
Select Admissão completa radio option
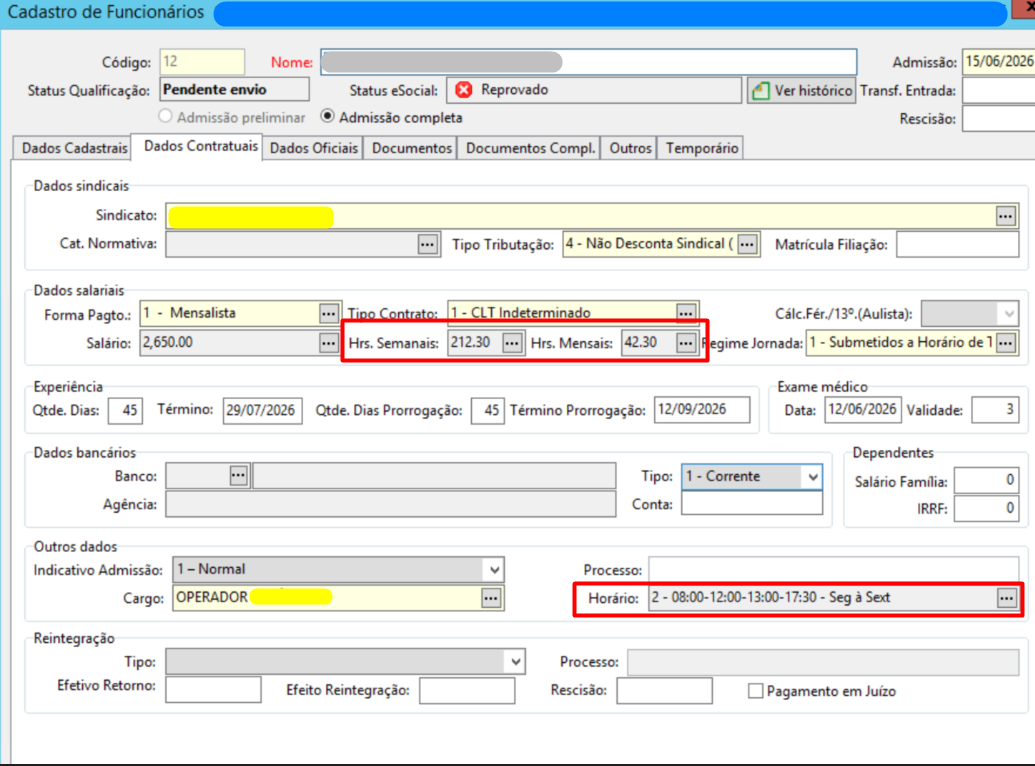click(327, 116)
